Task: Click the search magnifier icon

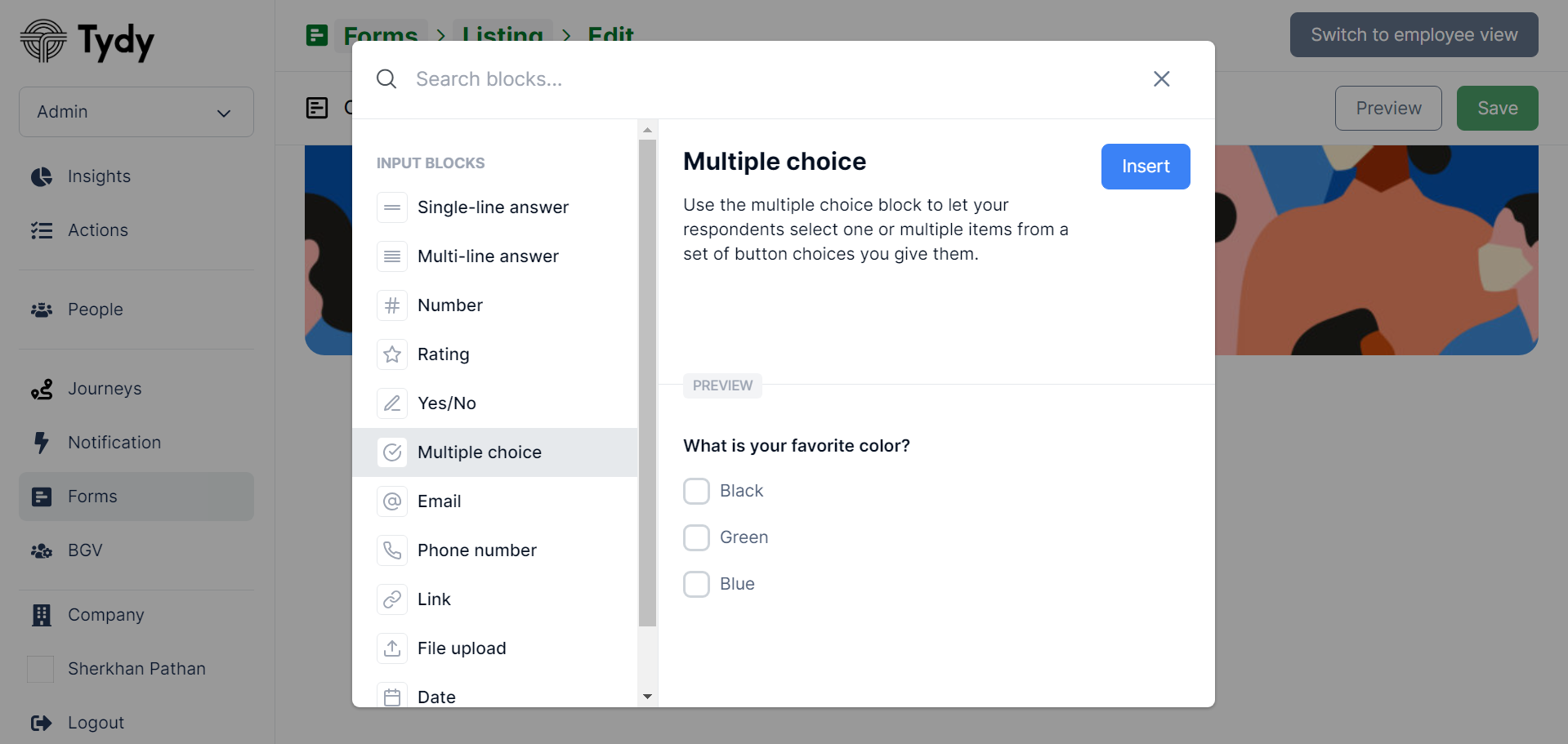Action: tap(386, 79)
